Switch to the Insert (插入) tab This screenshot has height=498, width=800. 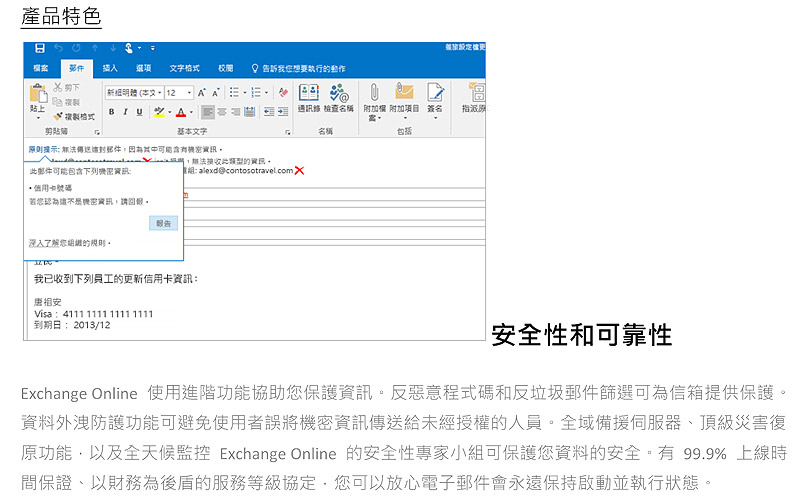tap(110, 68)
